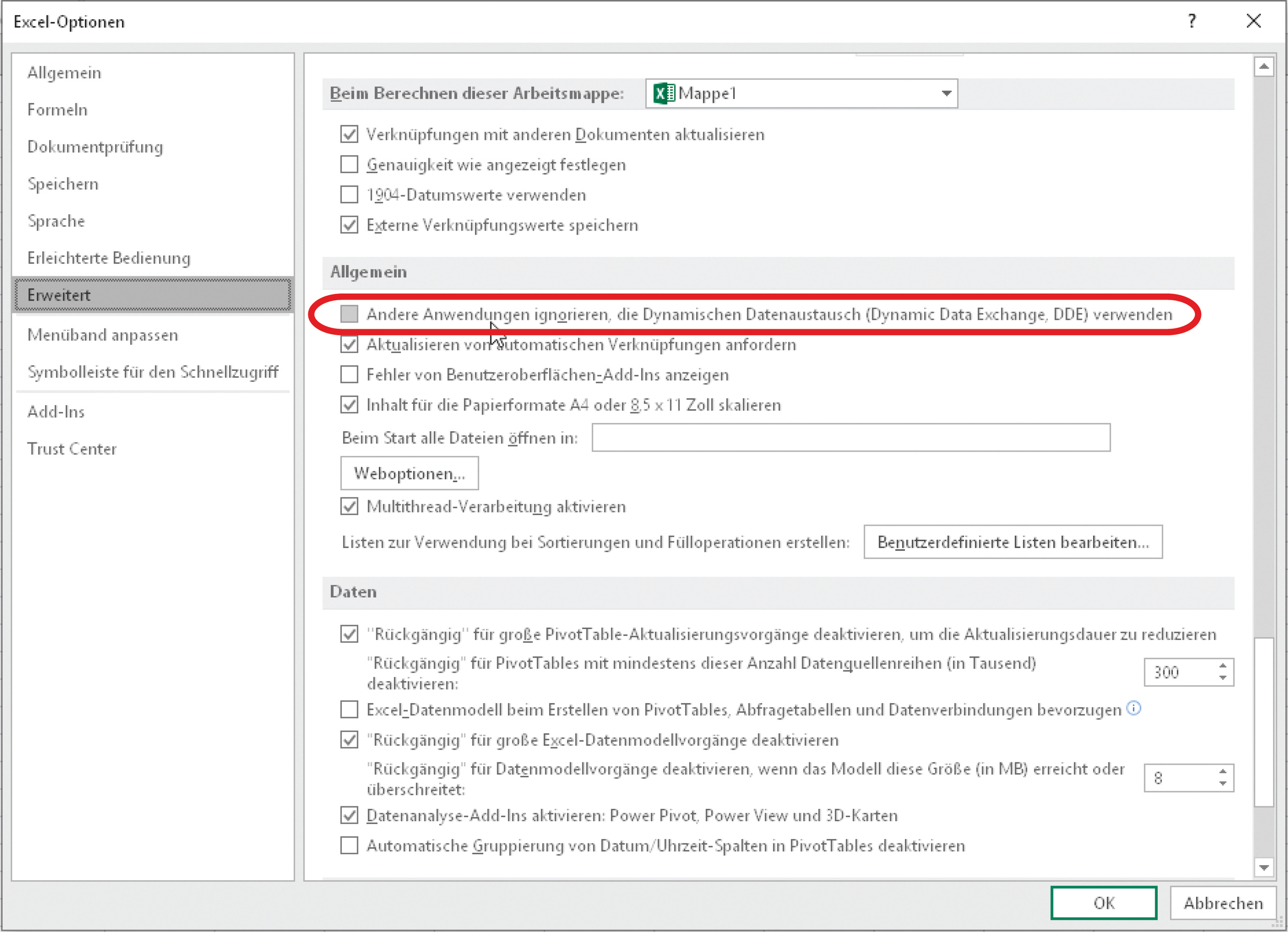Image resolution: width=1288 pixels, height=932 pixels.
Task: Click scrollbar up arrow
Action: [x=1263, y=67]
